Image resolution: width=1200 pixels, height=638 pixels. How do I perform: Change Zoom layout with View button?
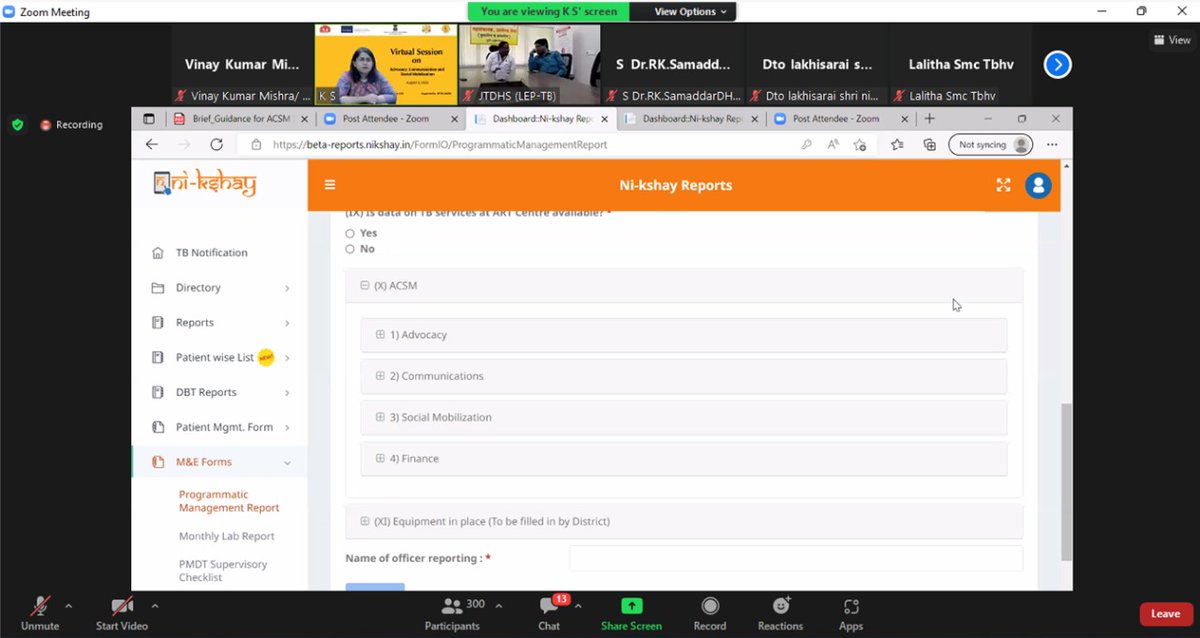point(1172,40)
